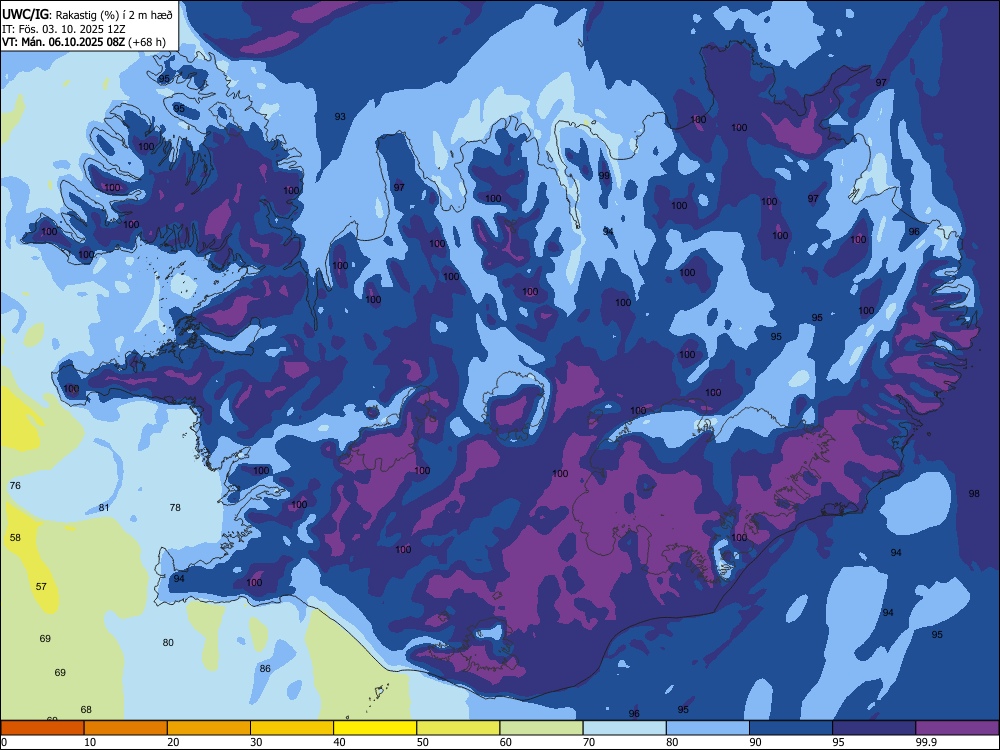The width and height of the screenshot is (1000, 750).
Task: Click the humidity value 57 on the map
Action: coord(41,587)
